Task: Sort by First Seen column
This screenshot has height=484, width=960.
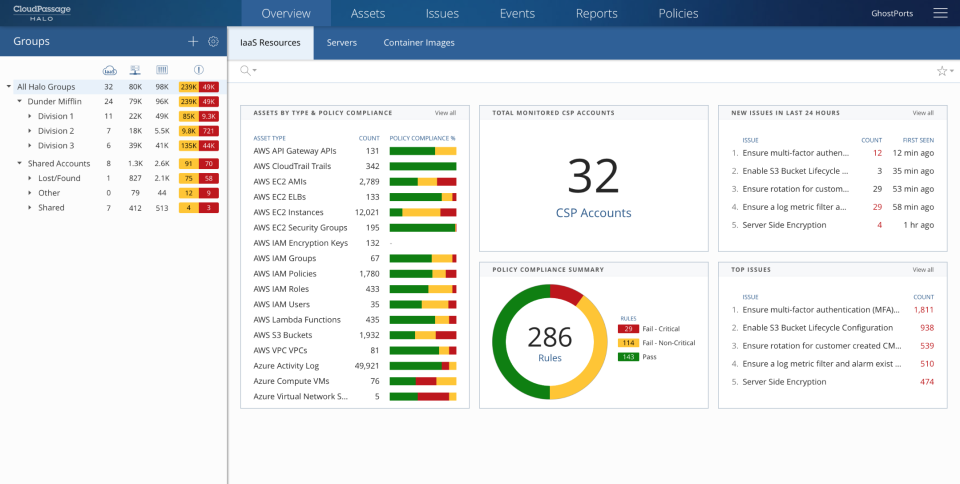Action: tap(918, 140)
